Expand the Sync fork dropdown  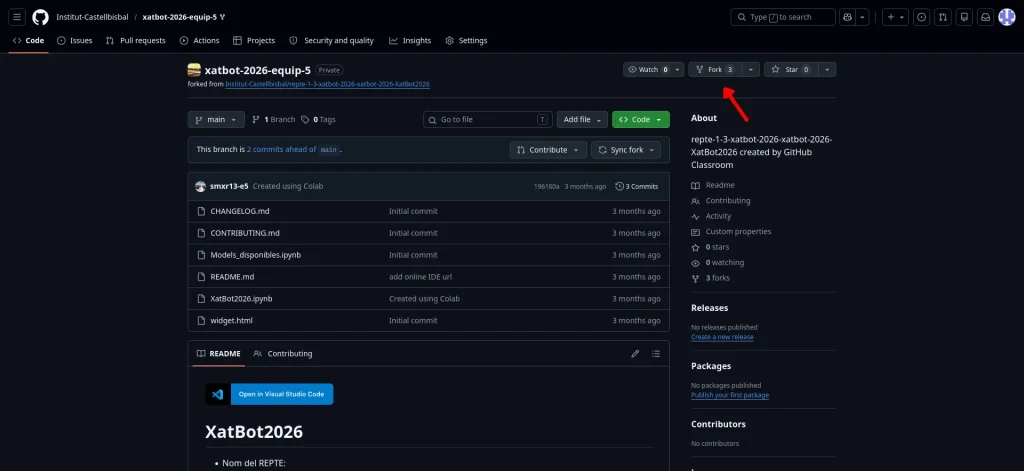(x=626, y=150)
